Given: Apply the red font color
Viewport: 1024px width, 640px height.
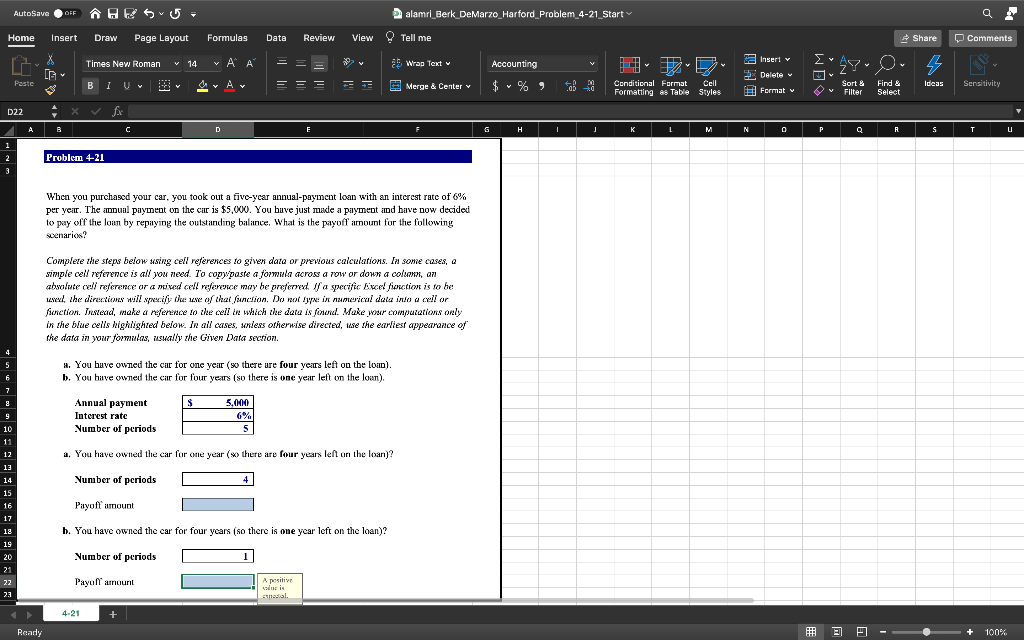Looking at the screenshot, I should tap(229, 86).
